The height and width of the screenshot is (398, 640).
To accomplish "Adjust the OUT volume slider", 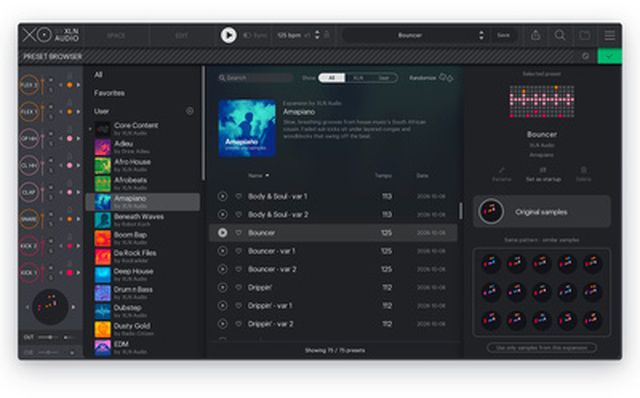I will tap(49, 337).
